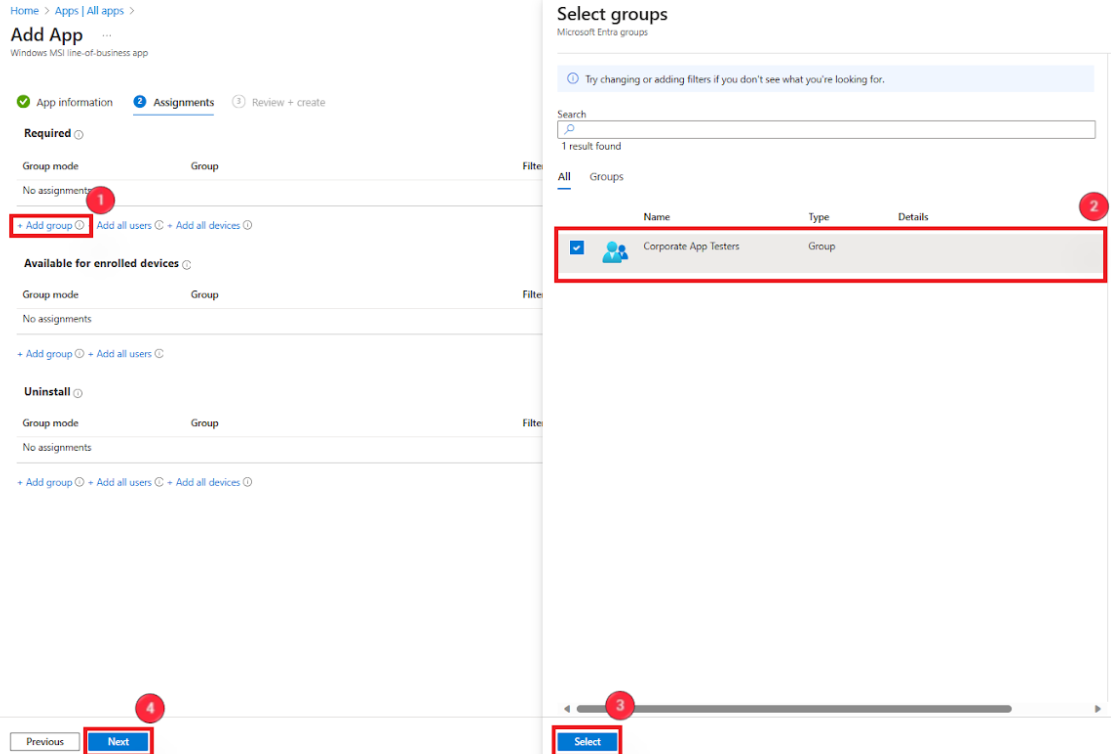Click the Next button
This screenshot has height=754, width=1111.
(x=118, y=742)
